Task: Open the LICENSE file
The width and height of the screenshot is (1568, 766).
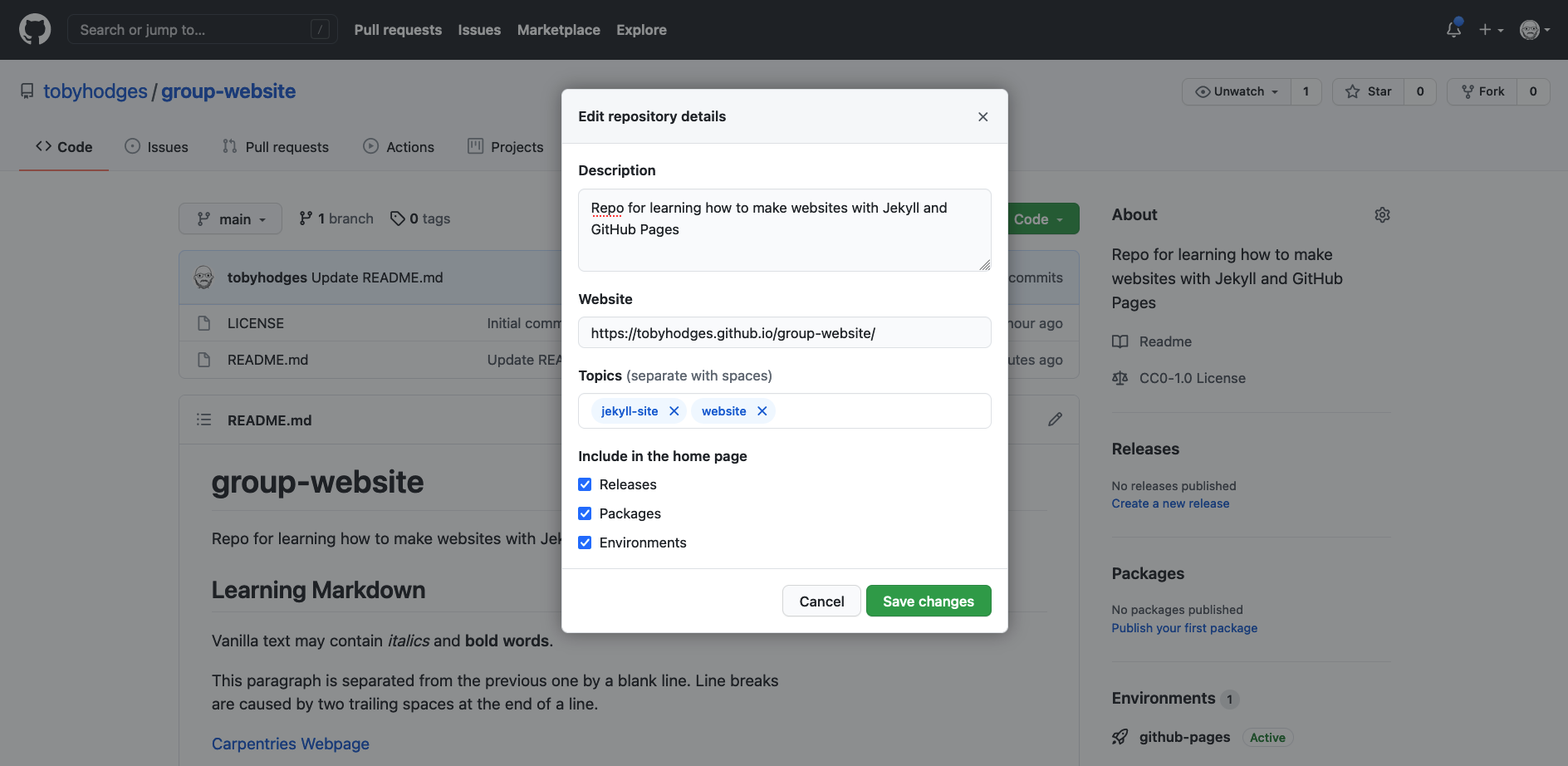Action: point(256,323)
